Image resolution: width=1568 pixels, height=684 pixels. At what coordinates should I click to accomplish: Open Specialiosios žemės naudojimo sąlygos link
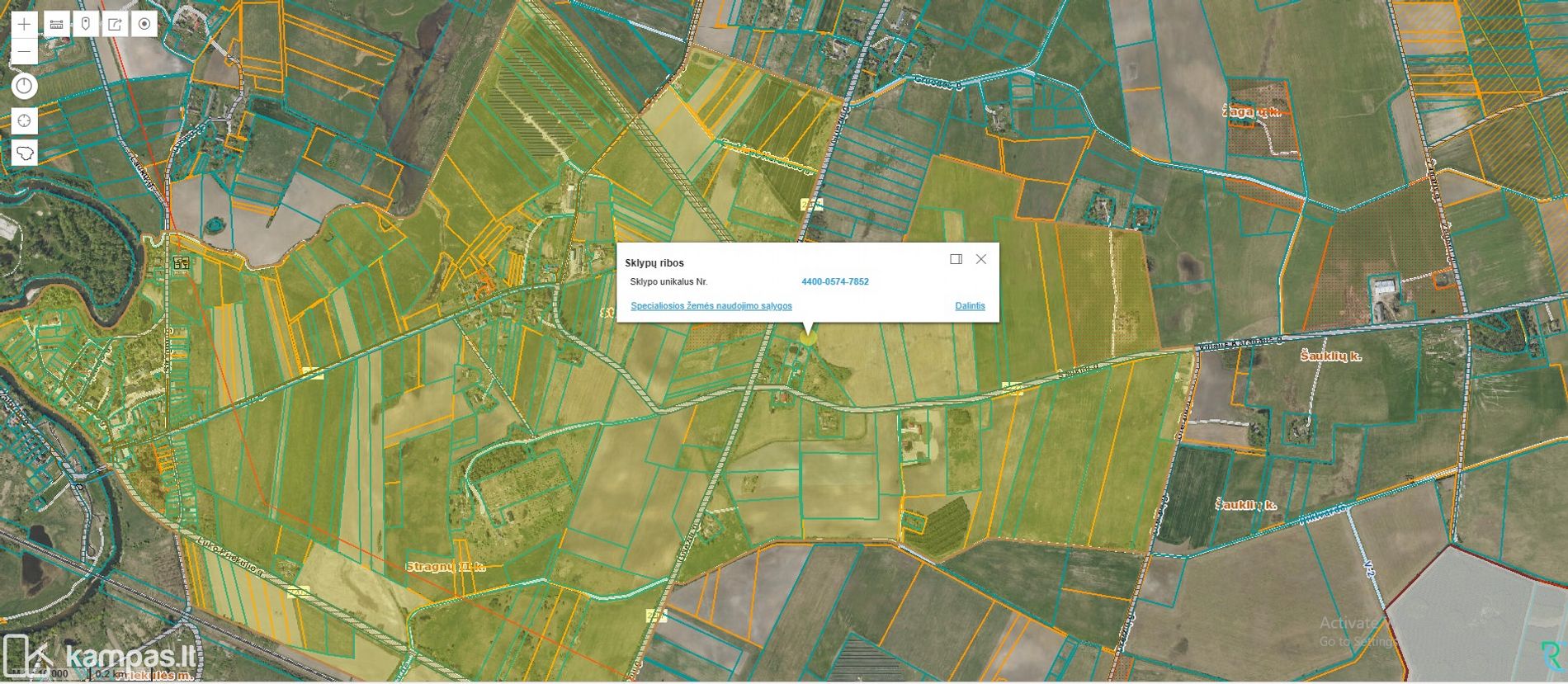[711, 306]
